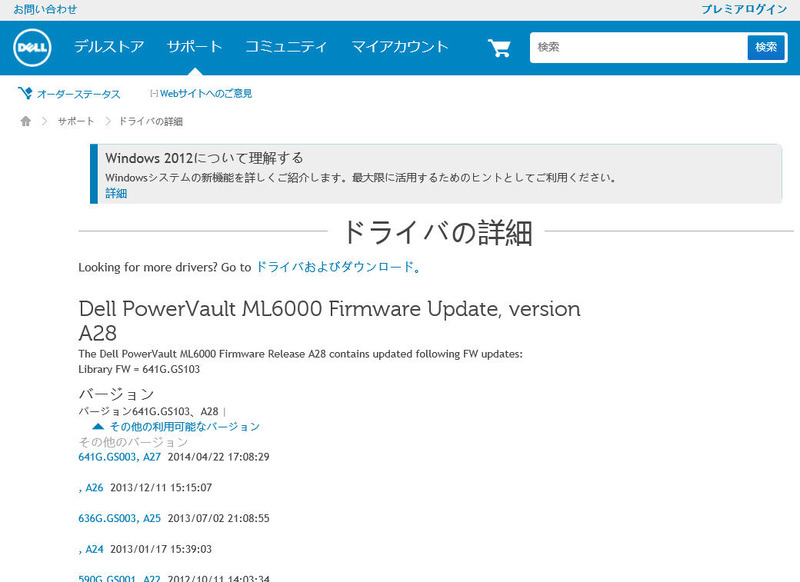The width and height of the screenshot is (800, 582).
Task: Click the home breadcrumb icon
Action: click(26, 121)
